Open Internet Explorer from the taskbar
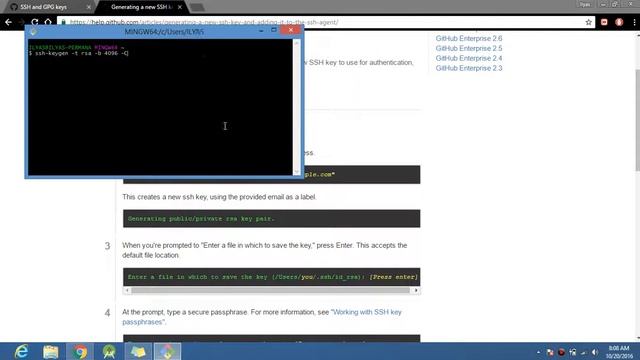 (21, 351)
